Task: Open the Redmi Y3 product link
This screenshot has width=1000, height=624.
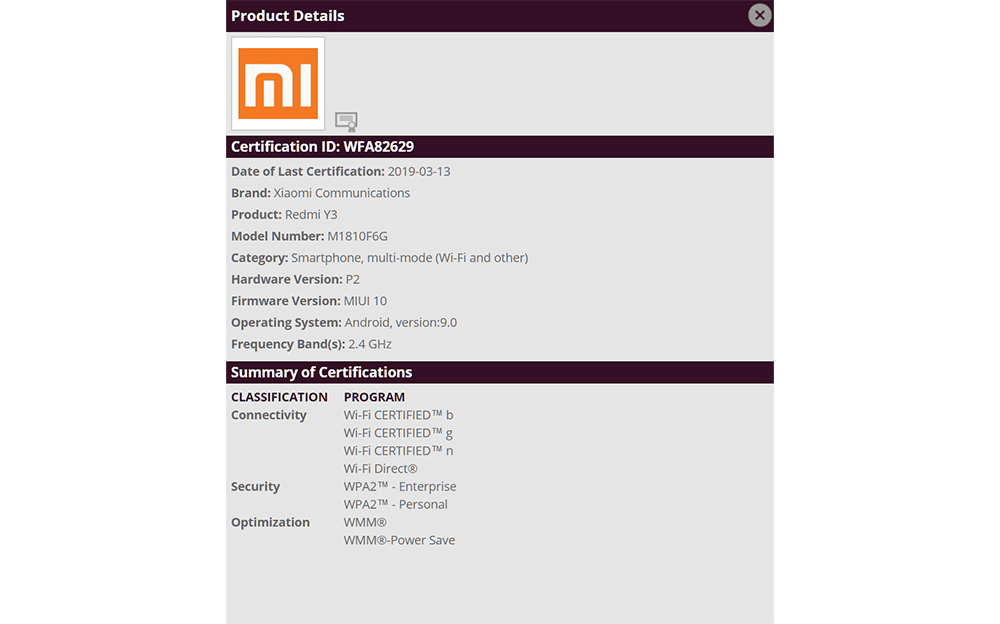Action: [x=314, y=214]
